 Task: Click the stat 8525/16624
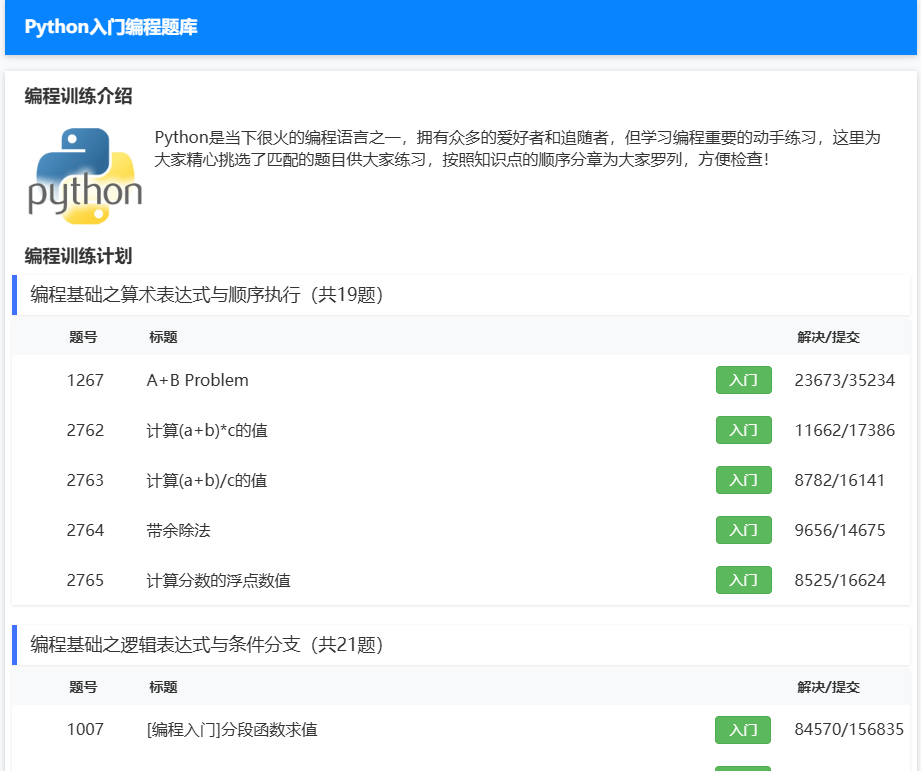[x=840, y=580]
